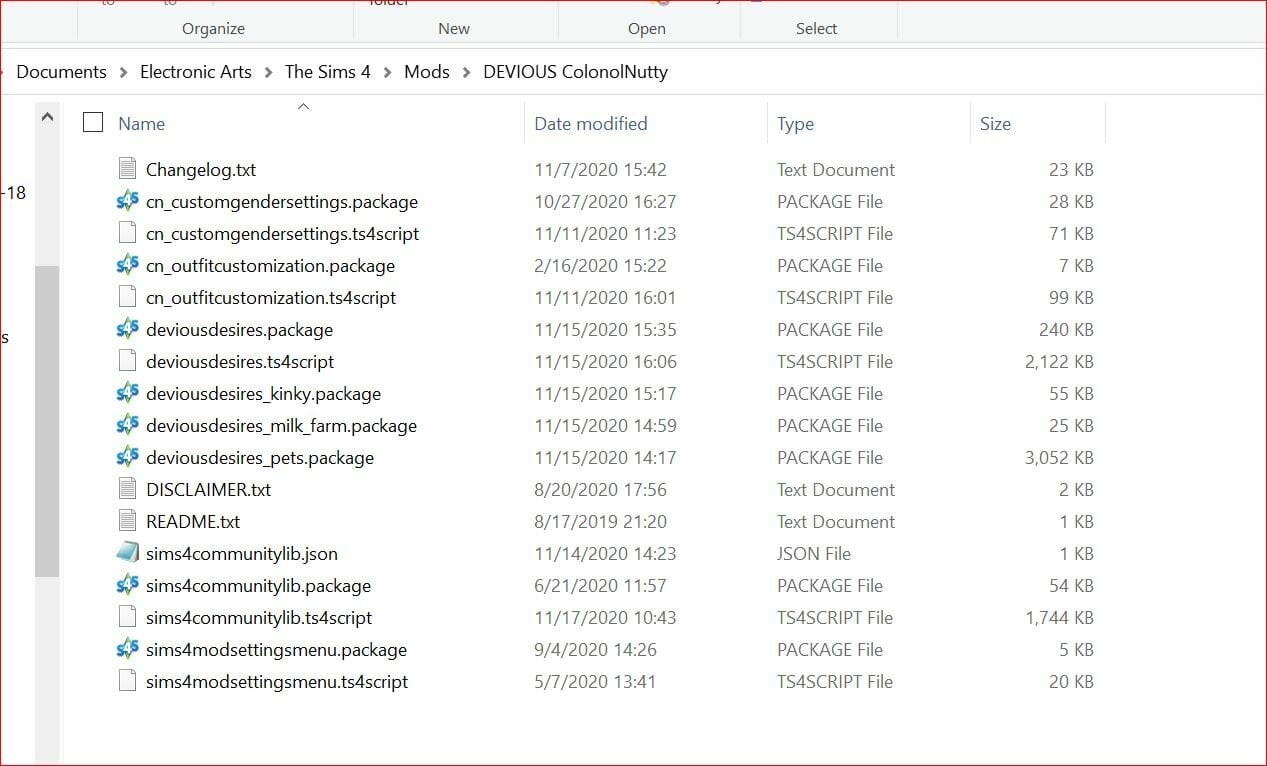This screenshot has height=766, width=1267.
Task: Select file name cn_outfitcustomization.package
Action: pos(270,266)
